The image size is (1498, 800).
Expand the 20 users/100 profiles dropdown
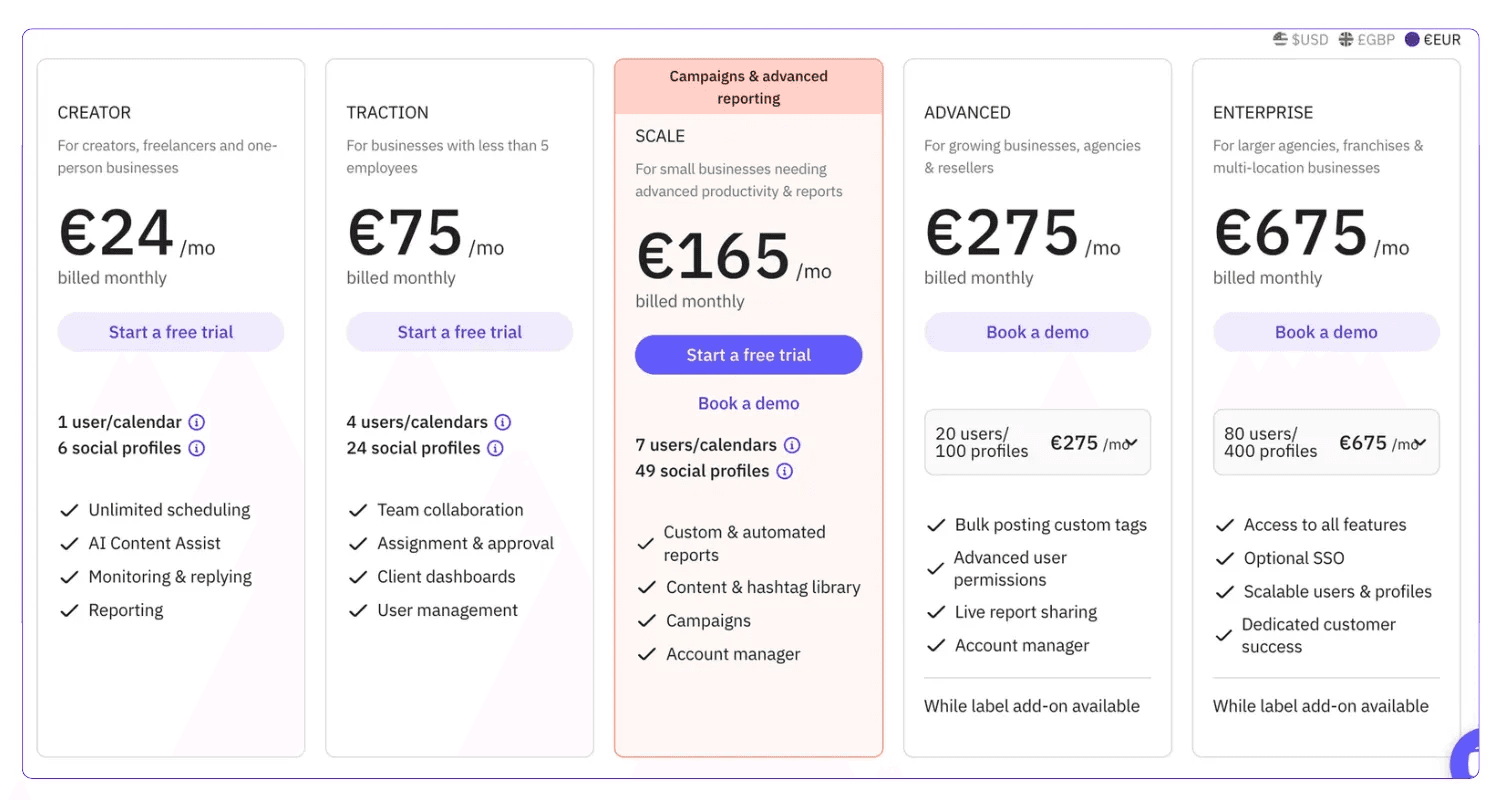coord(1037,442)
